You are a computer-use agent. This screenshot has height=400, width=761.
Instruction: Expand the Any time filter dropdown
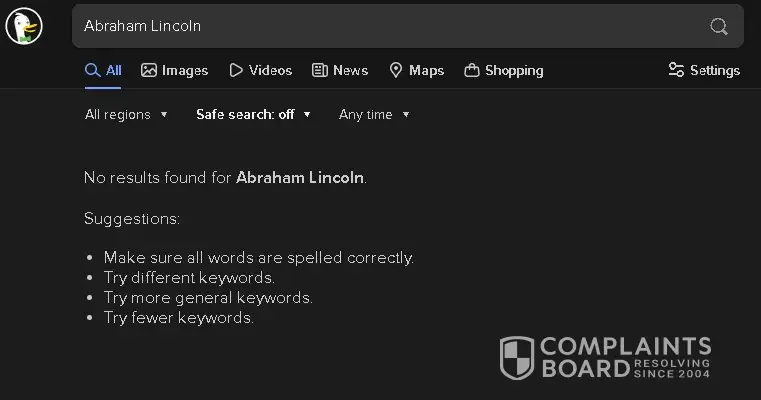click(374, 114)
